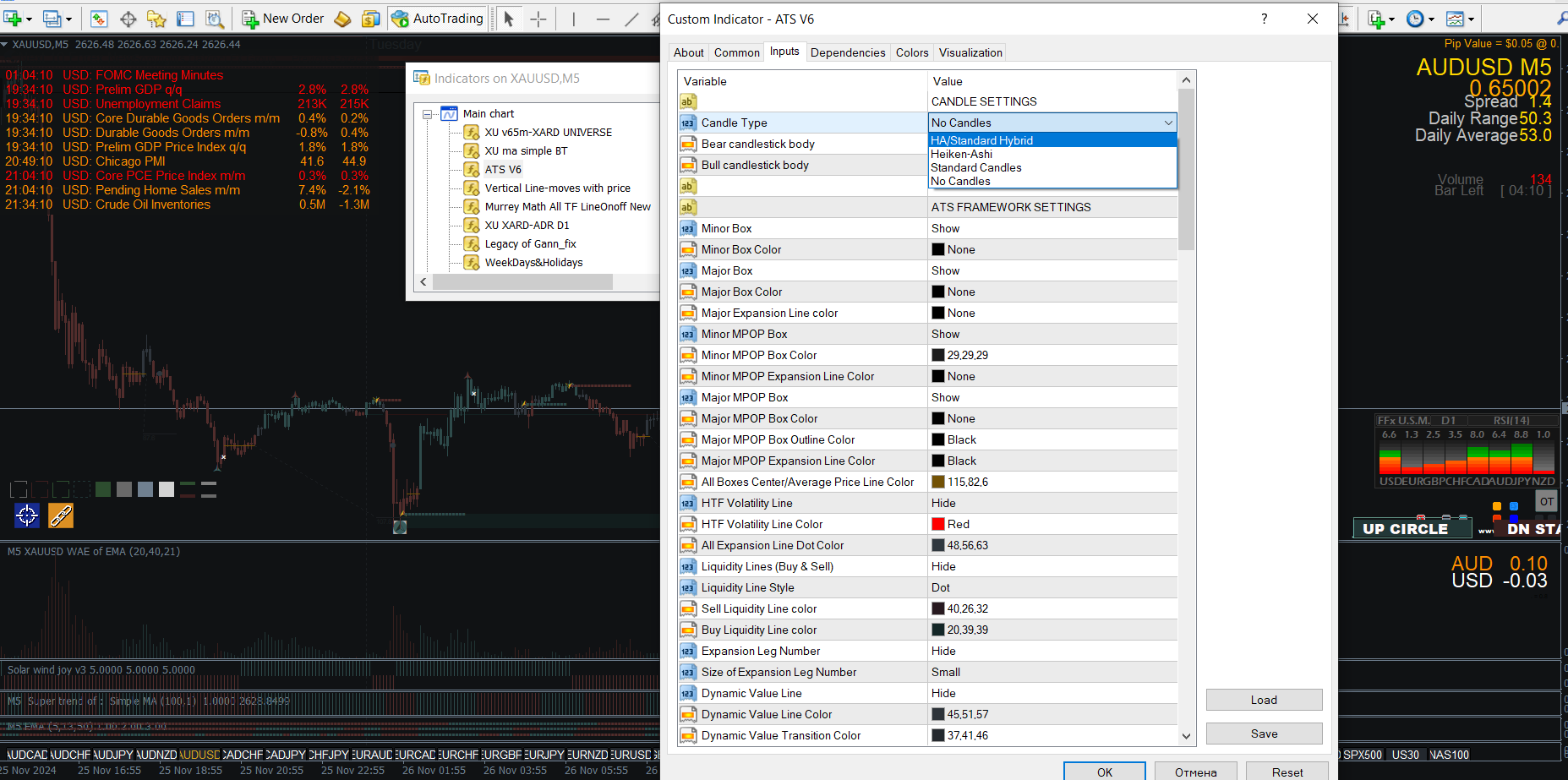Open the chart periodicity clock icon
Screen dimensions: 1568x780
point(1414,19)
